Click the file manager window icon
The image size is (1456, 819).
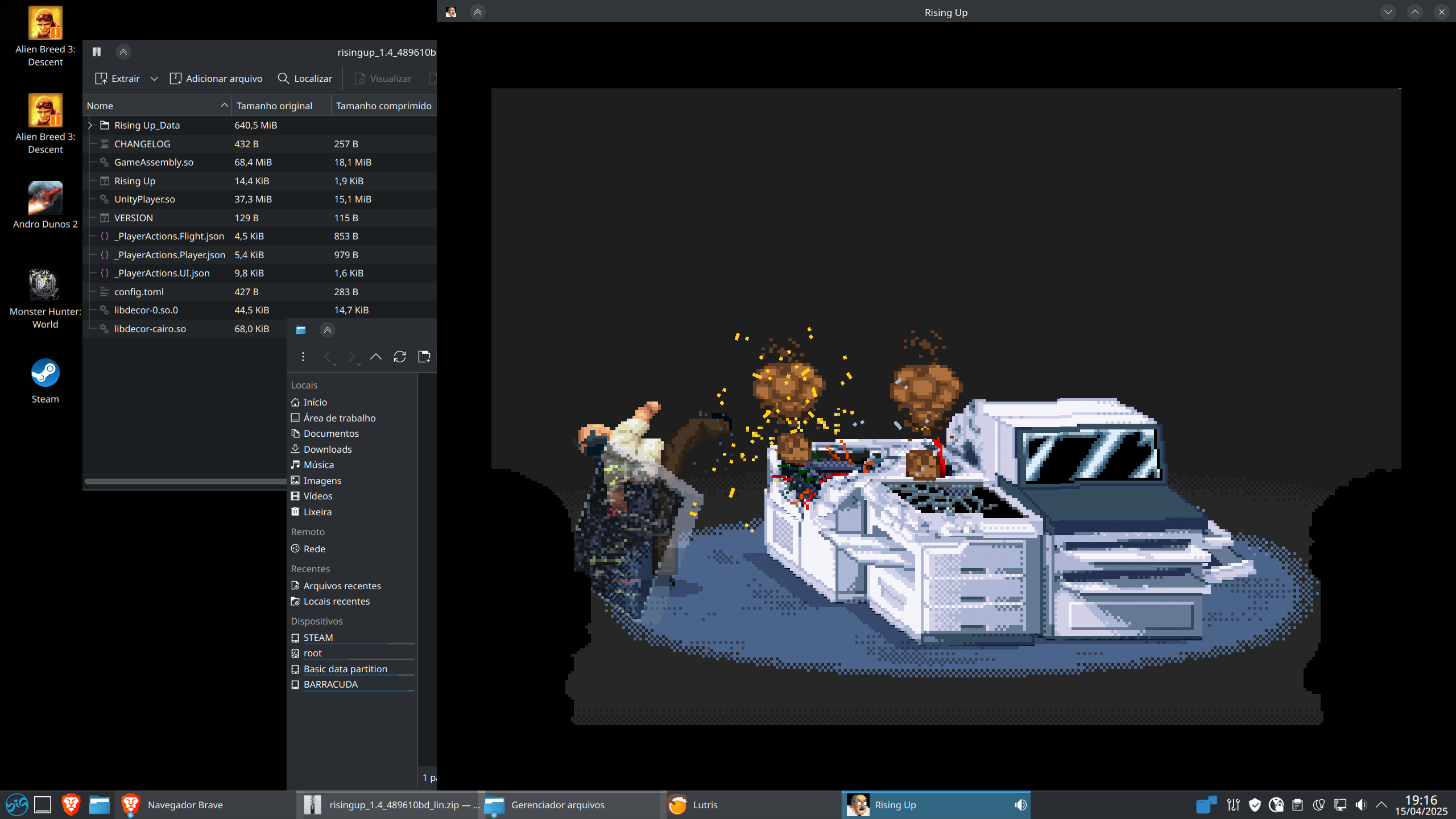[301, 330]
